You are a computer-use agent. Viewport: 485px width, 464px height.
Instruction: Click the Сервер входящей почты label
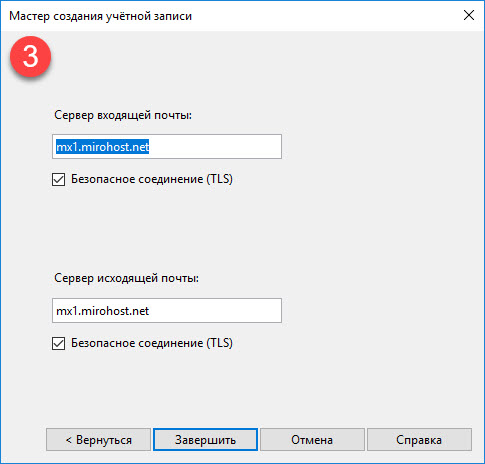(123, 115)
